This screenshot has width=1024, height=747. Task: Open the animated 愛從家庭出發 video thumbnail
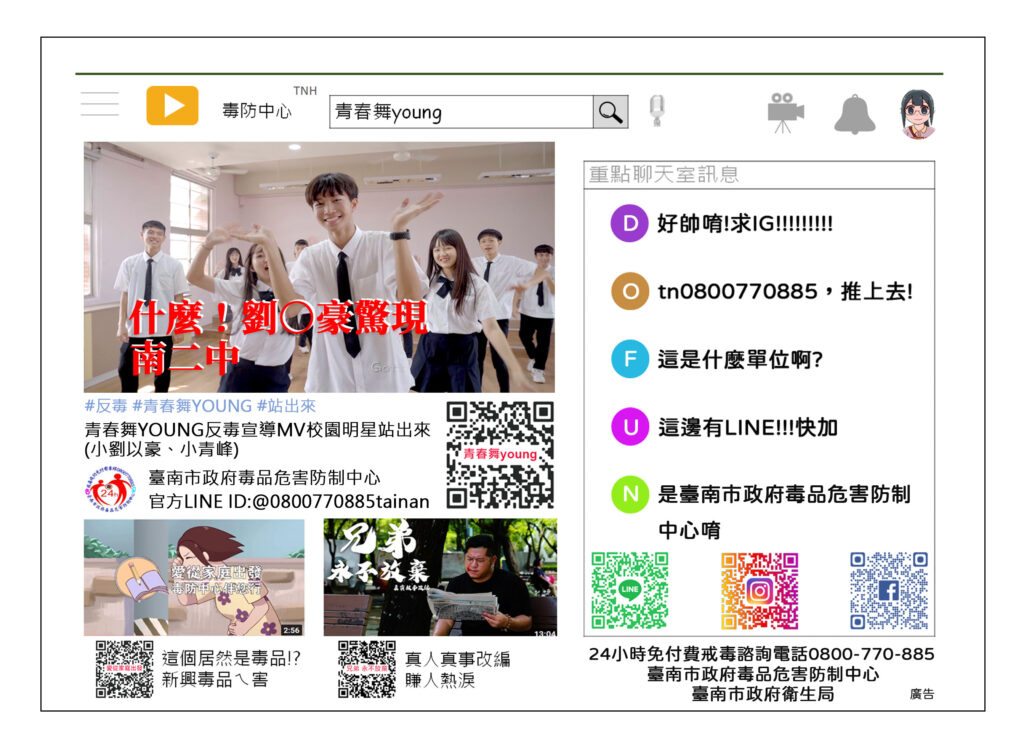194,578
